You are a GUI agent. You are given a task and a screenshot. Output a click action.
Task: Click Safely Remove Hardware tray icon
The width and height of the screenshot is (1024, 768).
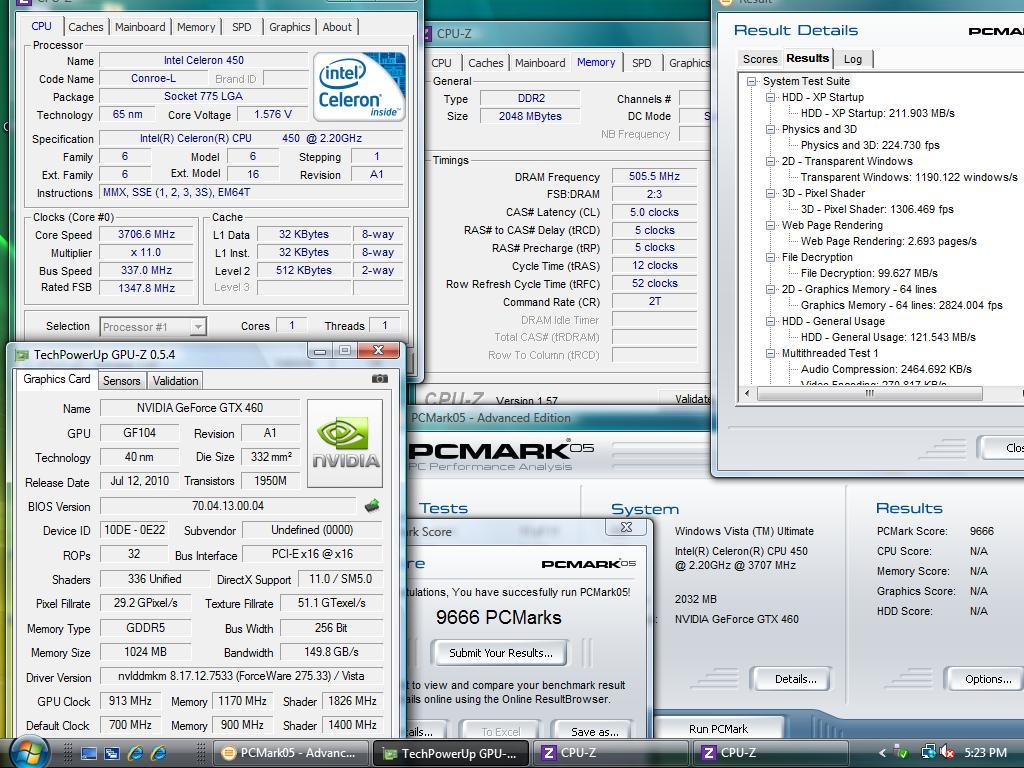902,752
